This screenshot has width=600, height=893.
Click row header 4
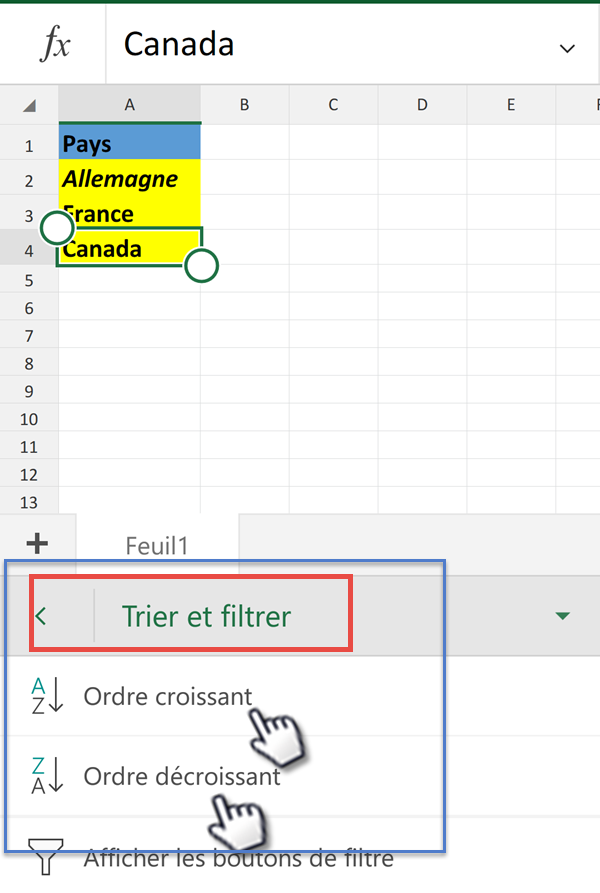coord(29,248)
